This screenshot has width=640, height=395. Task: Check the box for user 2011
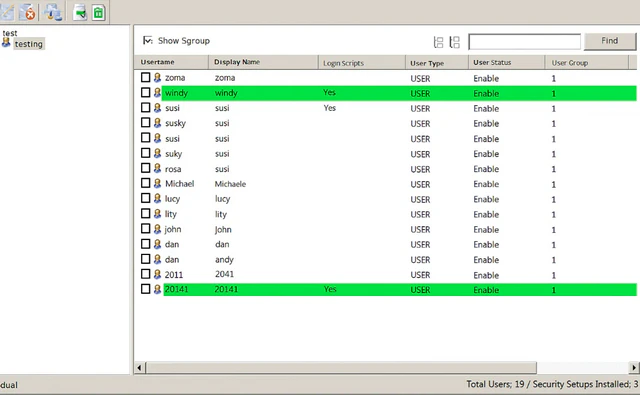point(145,274)
